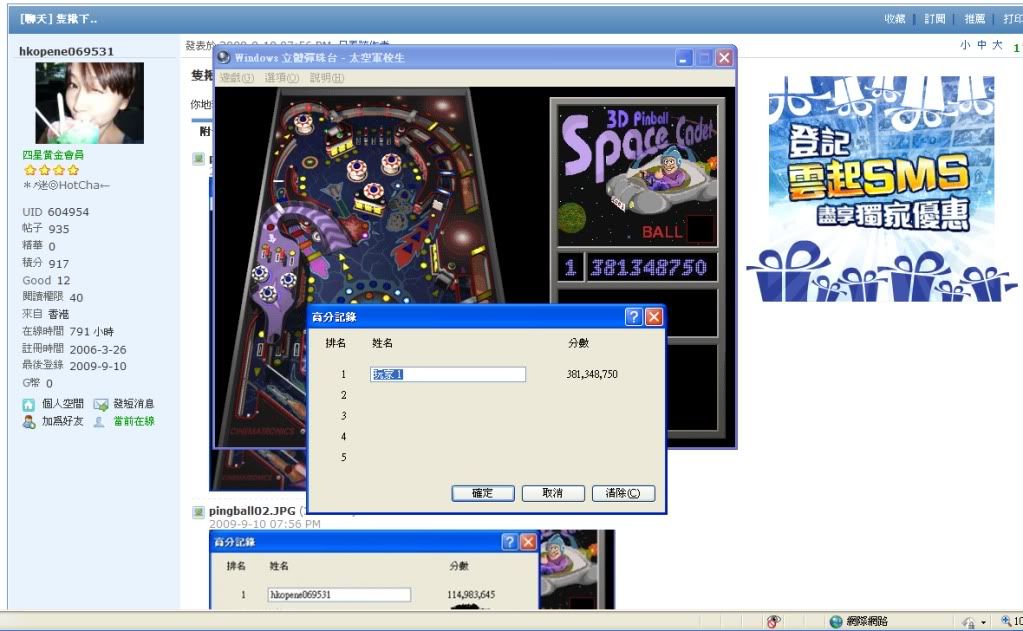Click the 當前在線 user status icon
Viewport: 1023px width, 631px height.
(x=99, y=422)
